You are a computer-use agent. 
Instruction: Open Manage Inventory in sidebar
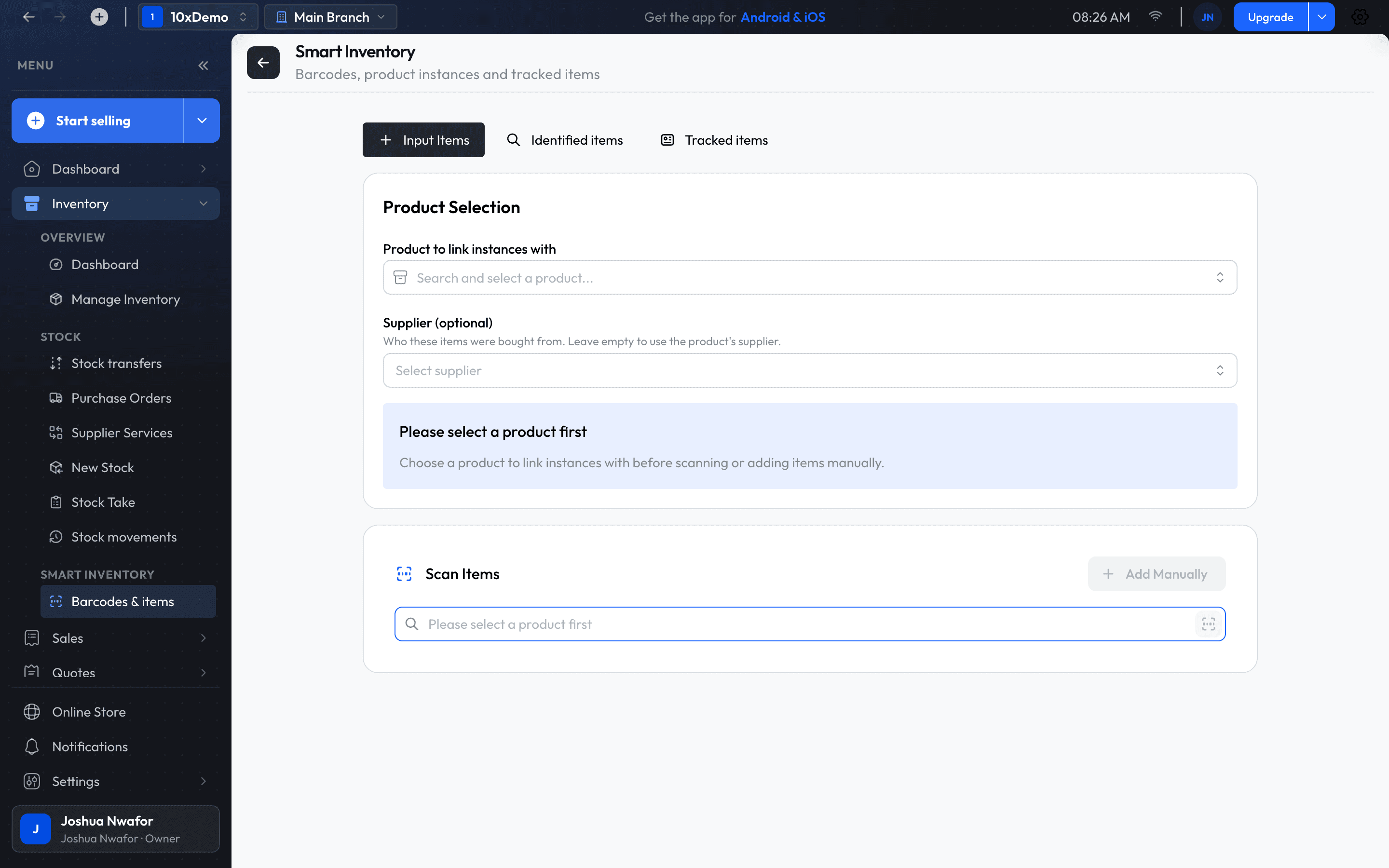coord(128,299)
